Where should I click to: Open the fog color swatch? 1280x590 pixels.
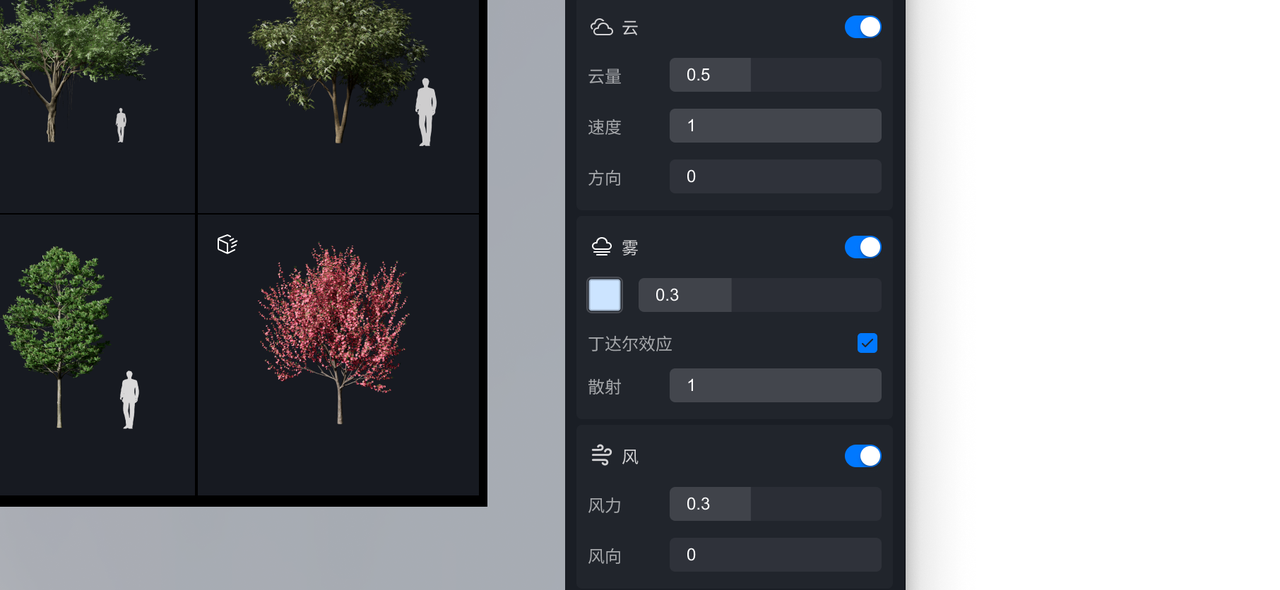coord(605,295)
